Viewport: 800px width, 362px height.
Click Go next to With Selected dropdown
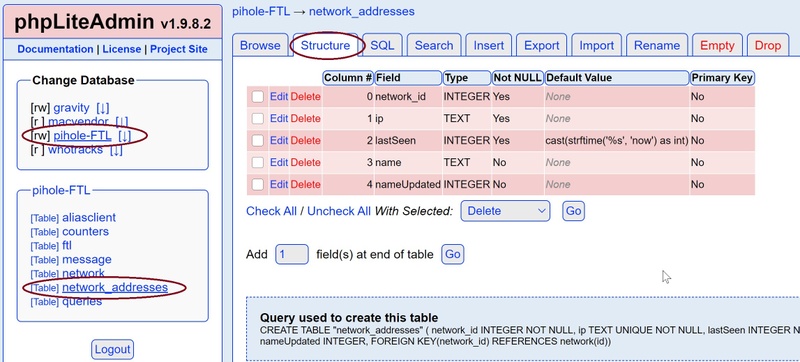coord(573,211)
